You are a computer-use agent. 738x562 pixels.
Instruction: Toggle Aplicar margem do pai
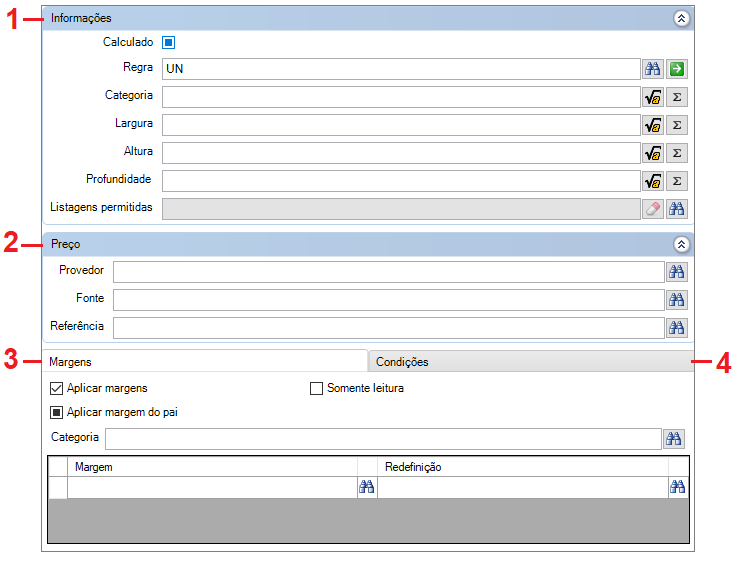click(x=56, y=412)
